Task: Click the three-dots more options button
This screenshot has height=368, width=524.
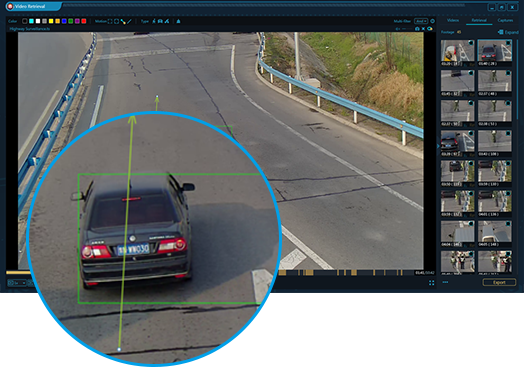Action: click(x=445, y=282)
